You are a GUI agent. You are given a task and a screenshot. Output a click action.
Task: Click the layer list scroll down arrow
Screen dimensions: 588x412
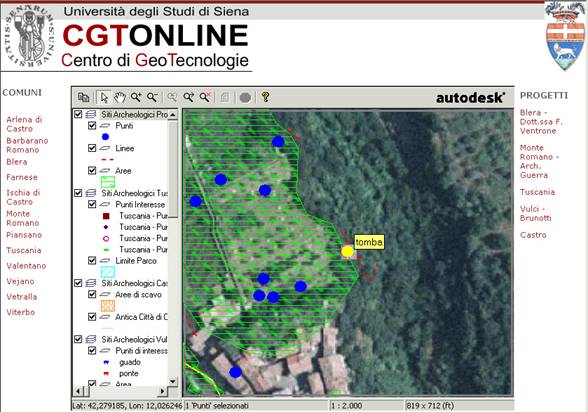(172, 382)
